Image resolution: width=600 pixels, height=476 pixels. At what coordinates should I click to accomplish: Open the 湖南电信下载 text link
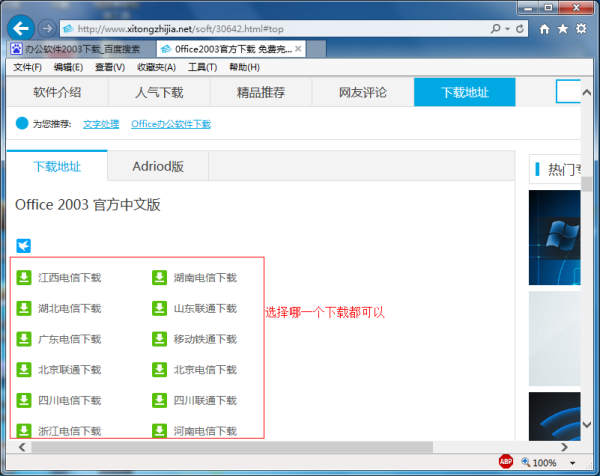click(205, 278)
